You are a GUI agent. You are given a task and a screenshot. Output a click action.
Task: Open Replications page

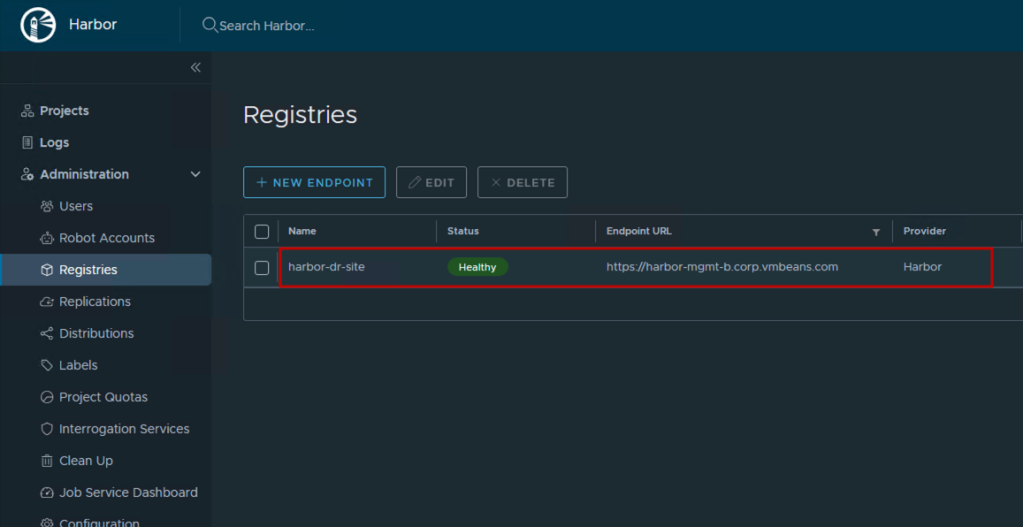[95, 302]
